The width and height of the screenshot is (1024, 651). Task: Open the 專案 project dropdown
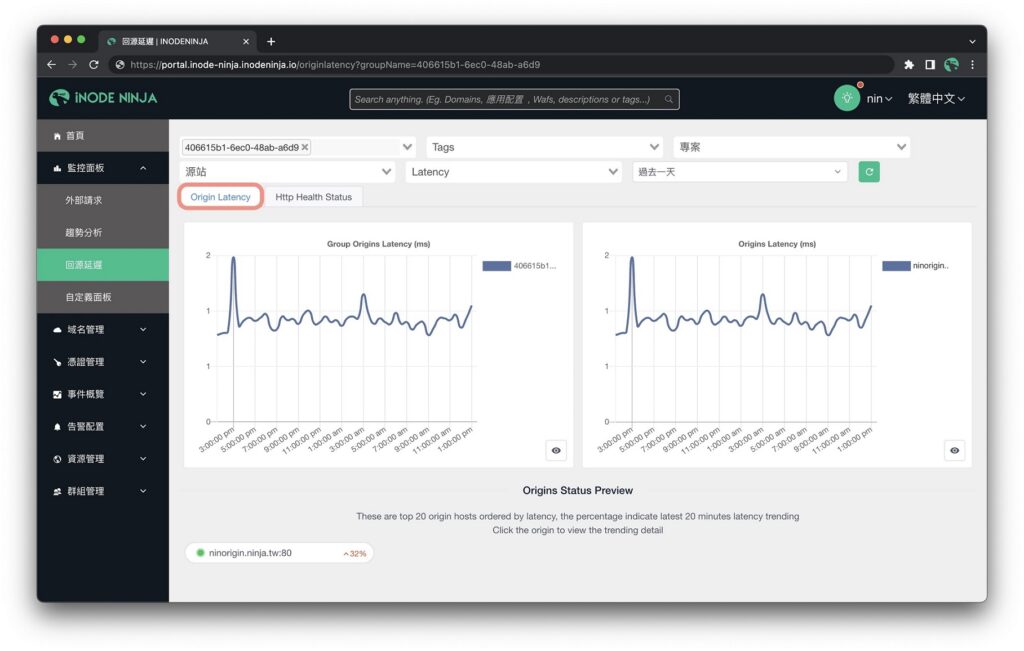pyautogui.click(x=792, y=147)
